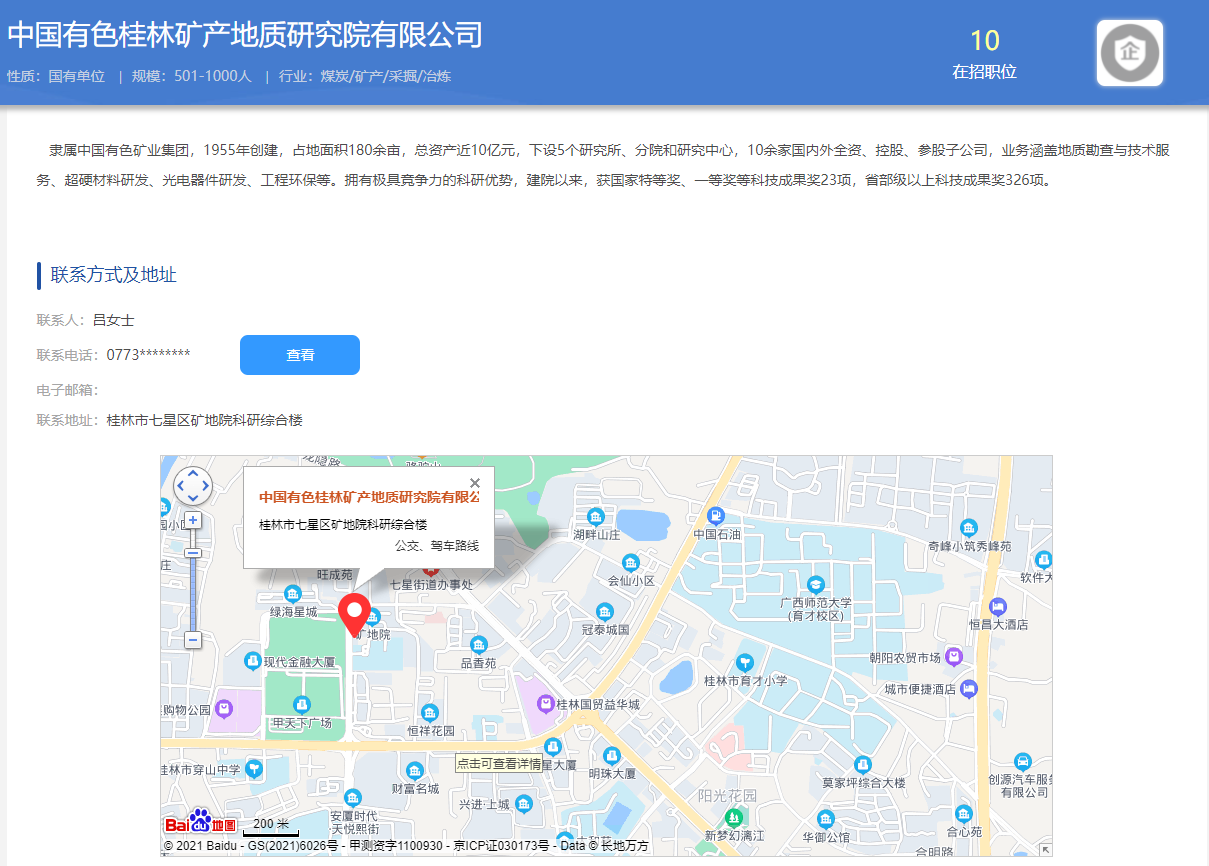Click the 规模：501-1000人 company size text
1209x866 pixels.
[x=192, y=76]
